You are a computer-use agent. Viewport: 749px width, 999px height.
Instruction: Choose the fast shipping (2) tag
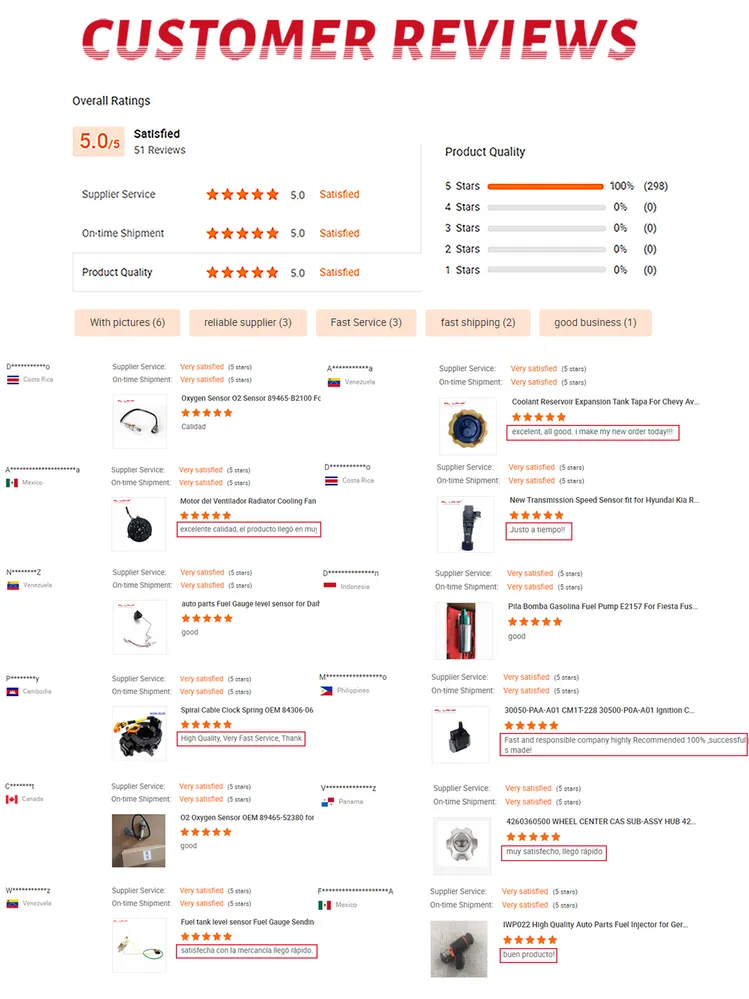pyautogui.click(x=478, y=322)
